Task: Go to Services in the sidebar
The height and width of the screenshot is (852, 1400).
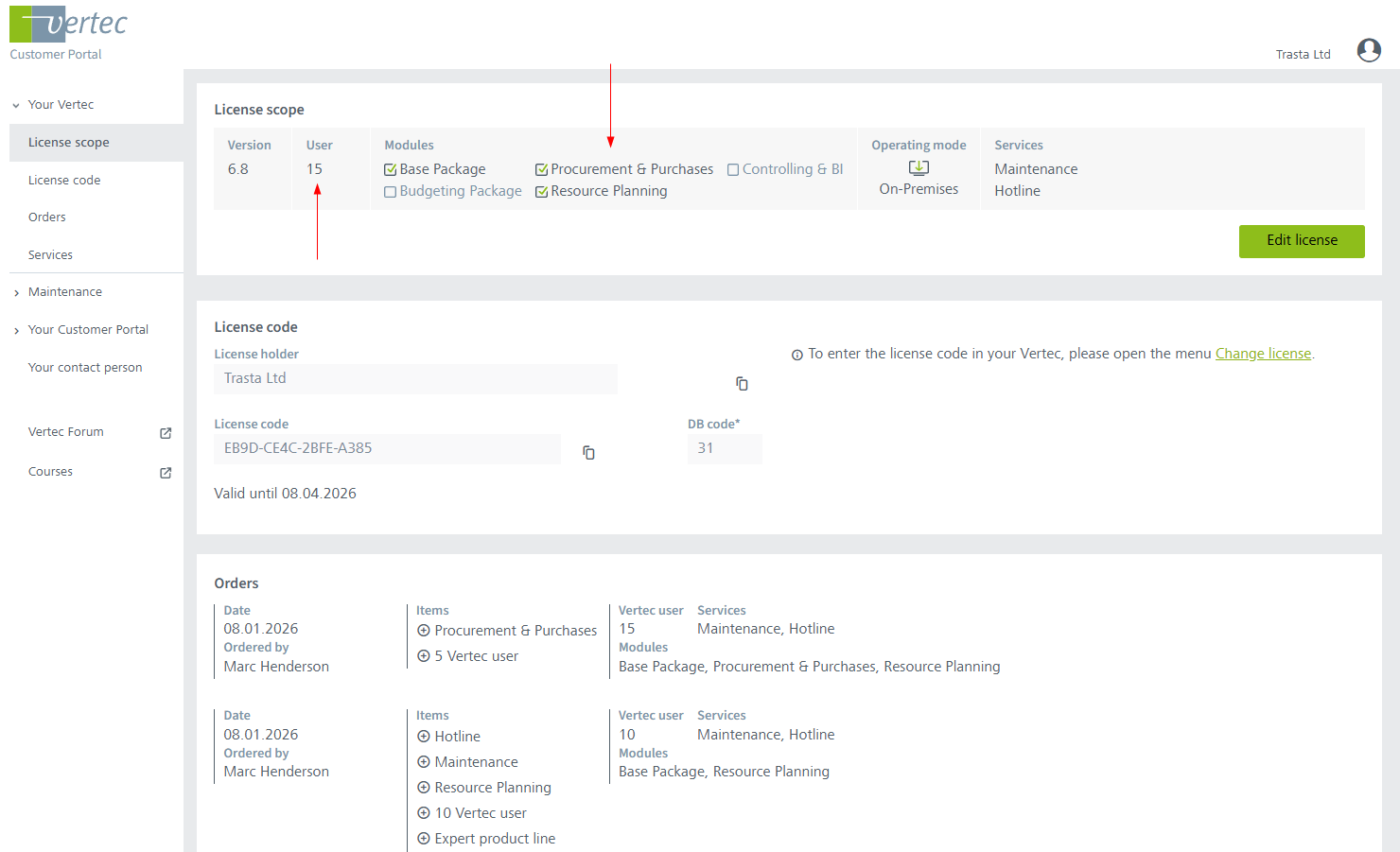Action: tap(50, 255)
